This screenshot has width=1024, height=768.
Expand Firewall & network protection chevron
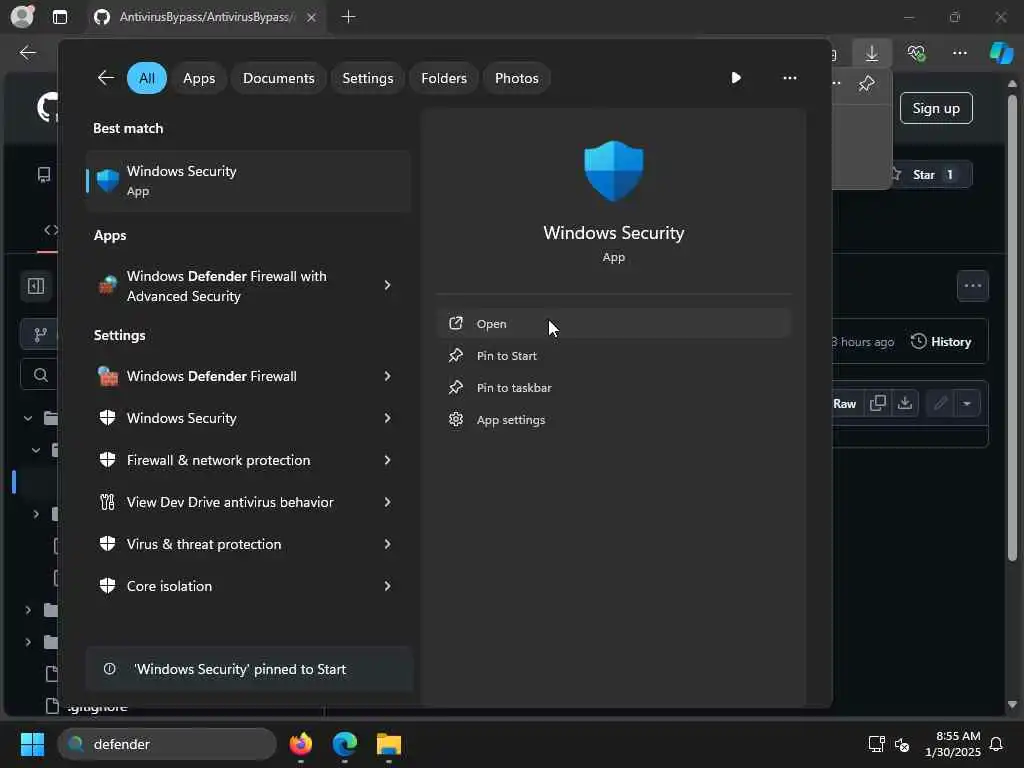(387, 460)
